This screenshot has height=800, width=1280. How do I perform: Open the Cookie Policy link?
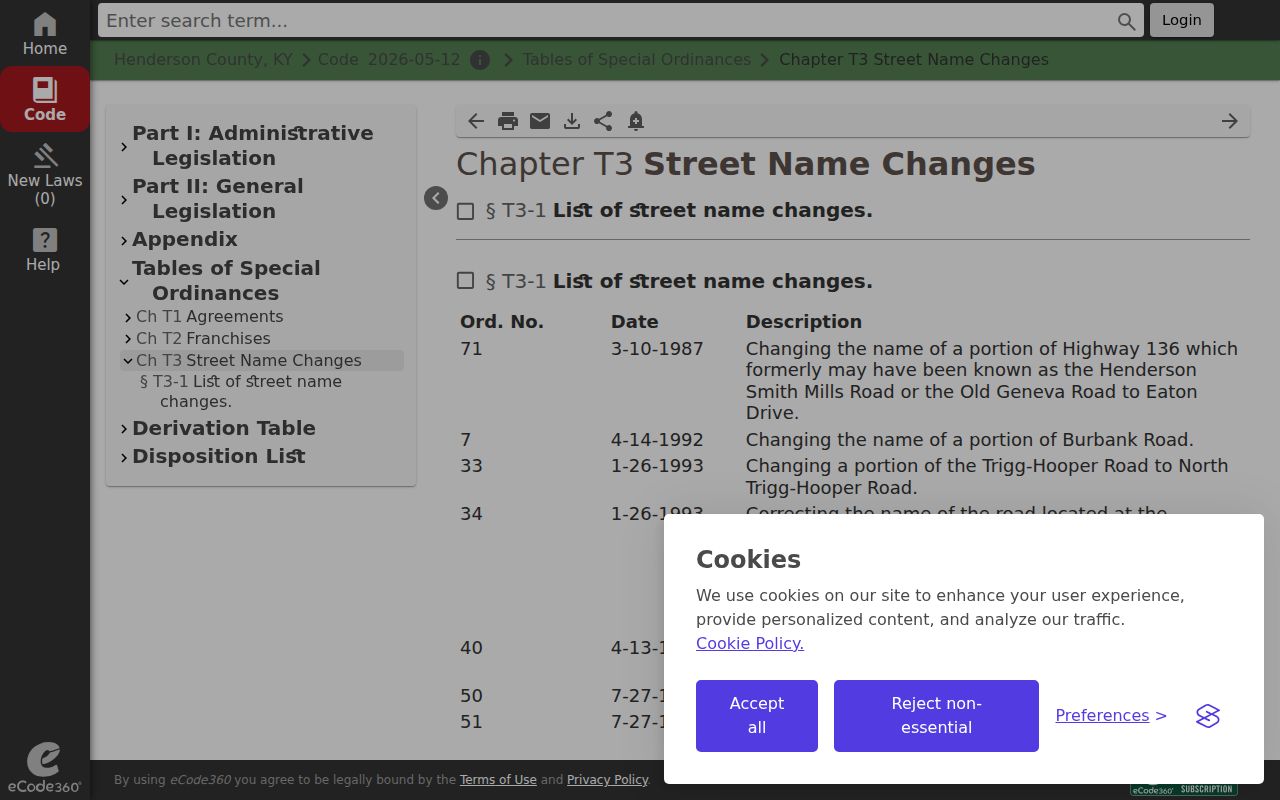pyautogui.click(x=750, y=643)
